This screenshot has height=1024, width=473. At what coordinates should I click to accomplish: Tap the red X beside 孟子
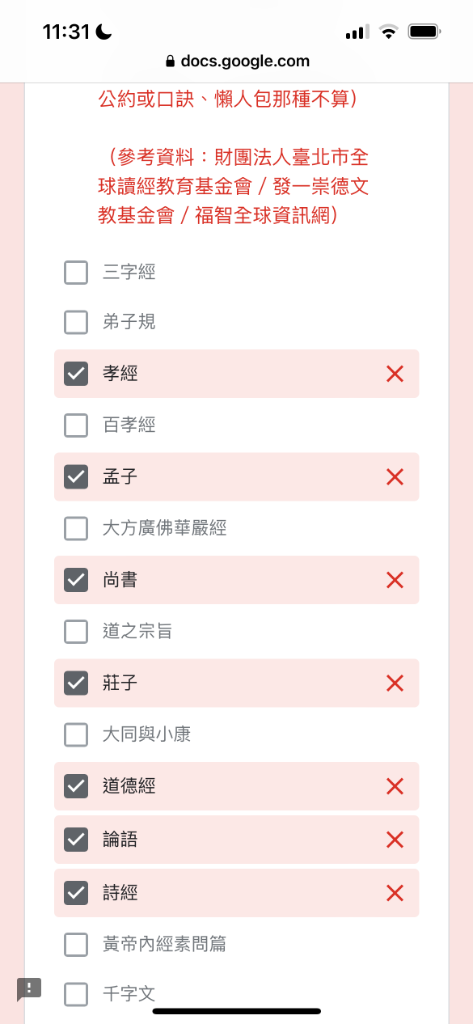coord(395,477)
